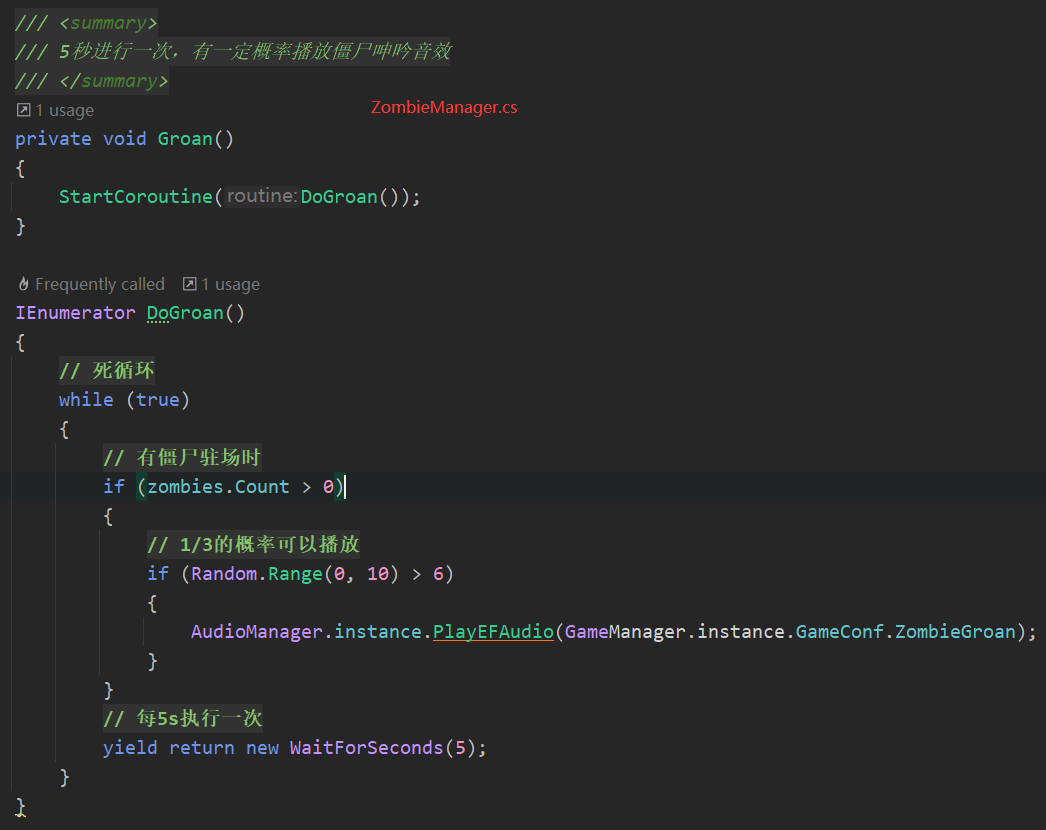1046x830 pixels.
Task: Click the IEnumerator return type keyword
Action: click(75, 312)
